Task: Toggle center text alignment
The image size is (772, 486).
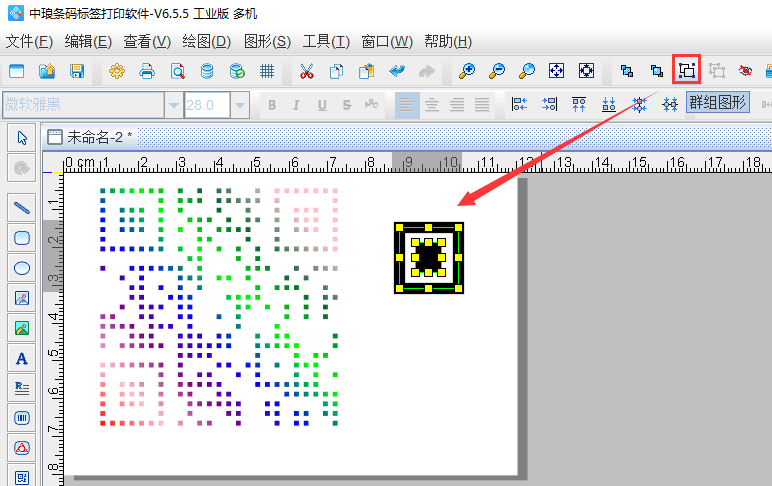Action: click(432, 105)
